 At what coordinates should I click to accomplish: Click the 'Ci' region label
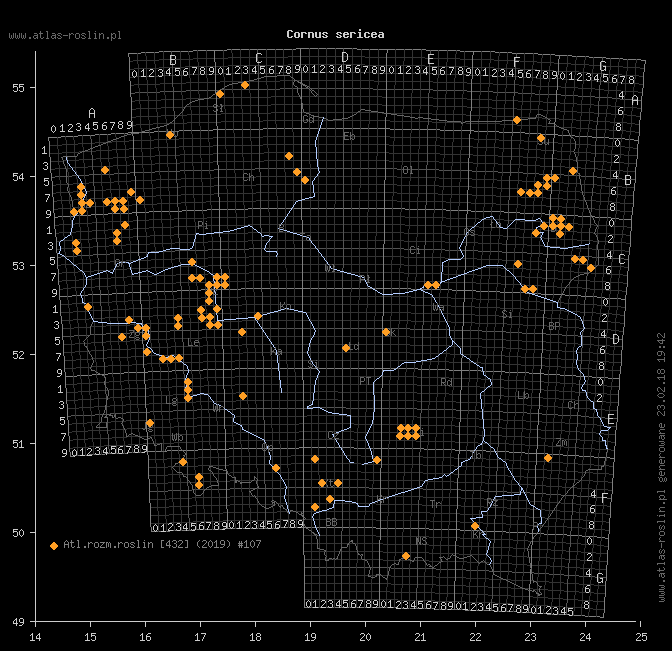(x=414, y=250)
